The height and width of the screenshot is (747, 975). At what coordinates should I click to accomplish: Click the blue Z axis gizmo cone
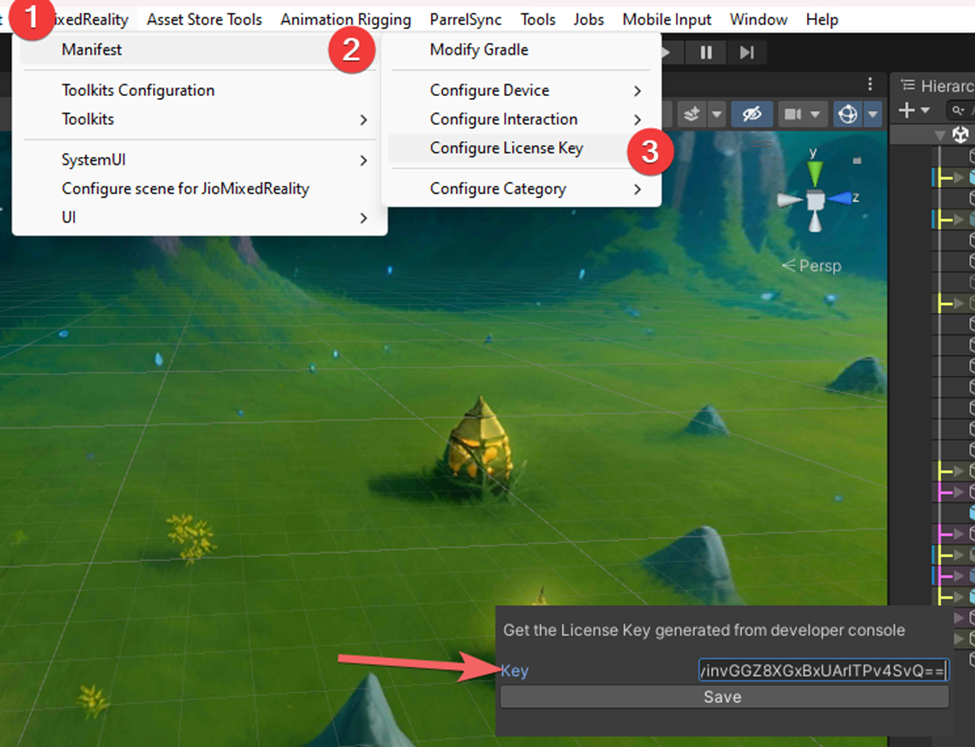tap(839, 198)
